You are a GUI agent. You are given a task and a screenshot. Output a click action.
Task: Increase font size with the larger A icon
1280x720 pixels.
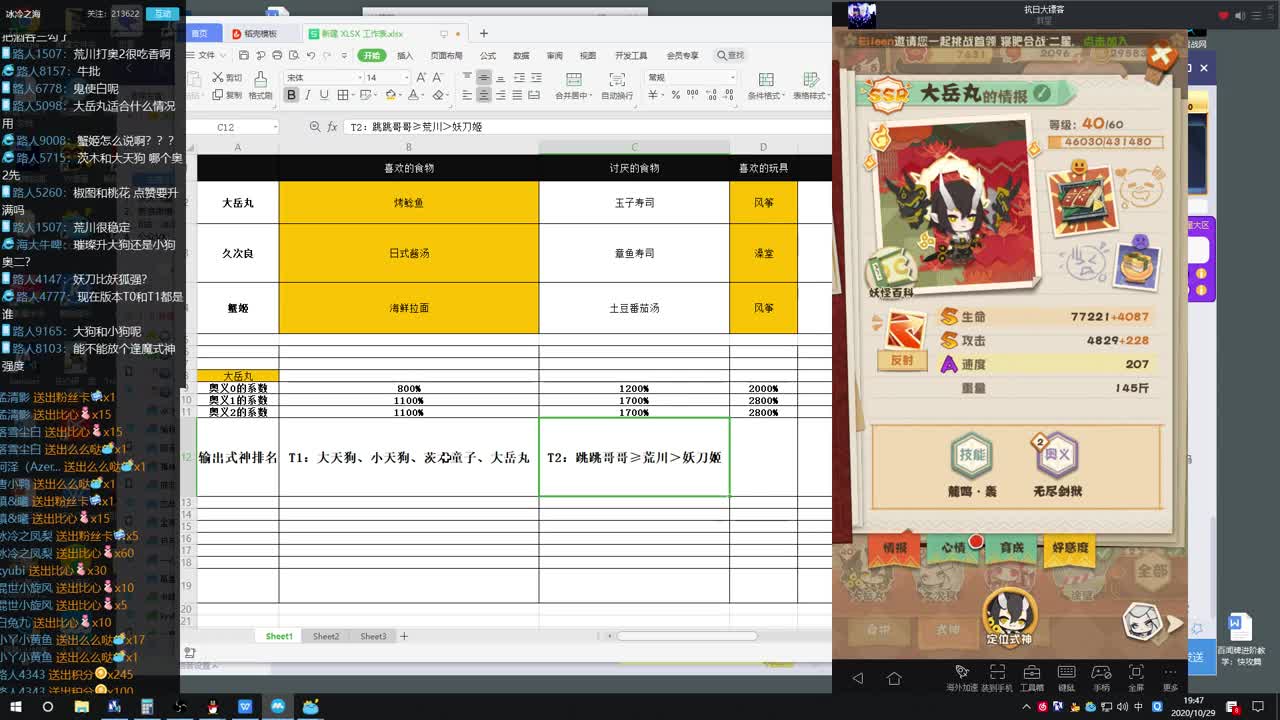[x=421, y=77]
